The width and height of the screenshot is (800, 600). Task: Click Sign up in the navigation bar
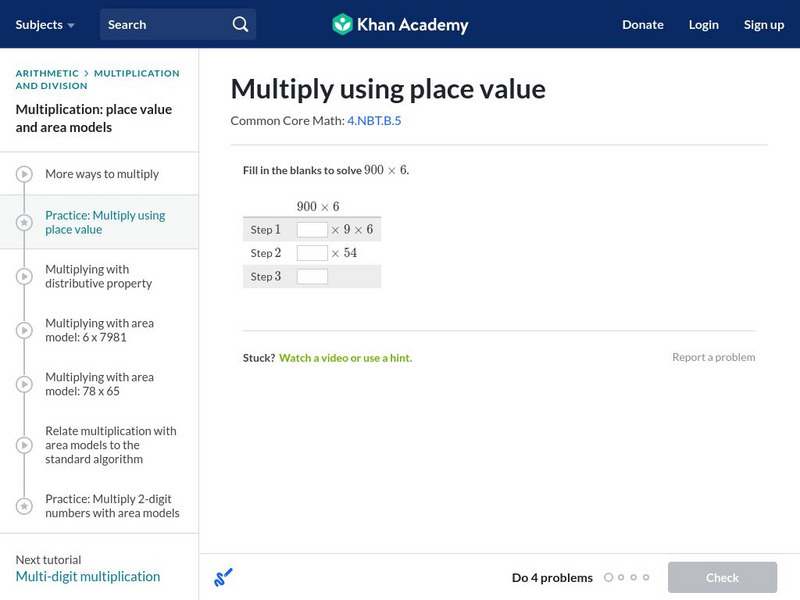[764, 24]
